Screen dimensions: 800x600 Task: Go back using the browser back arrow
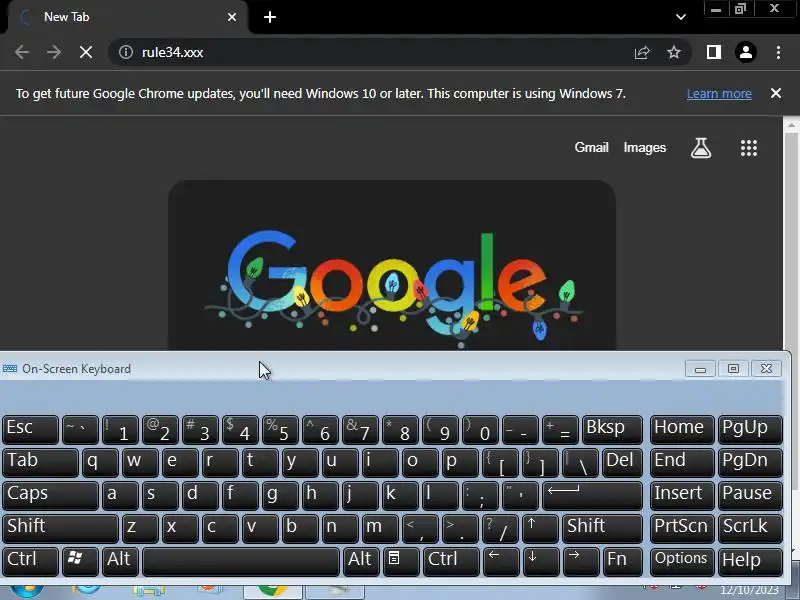[x=21, y=52]
